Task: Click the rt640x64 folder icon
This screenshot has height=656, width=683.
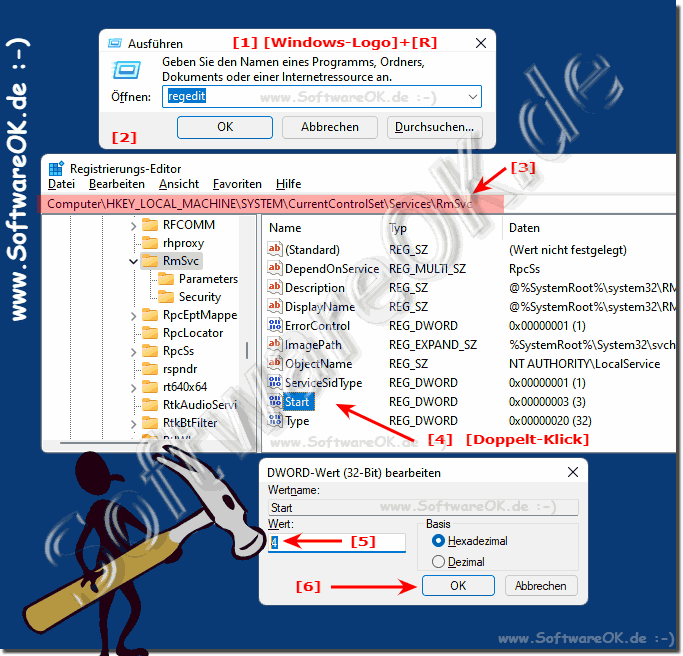Action: point(150,387)
